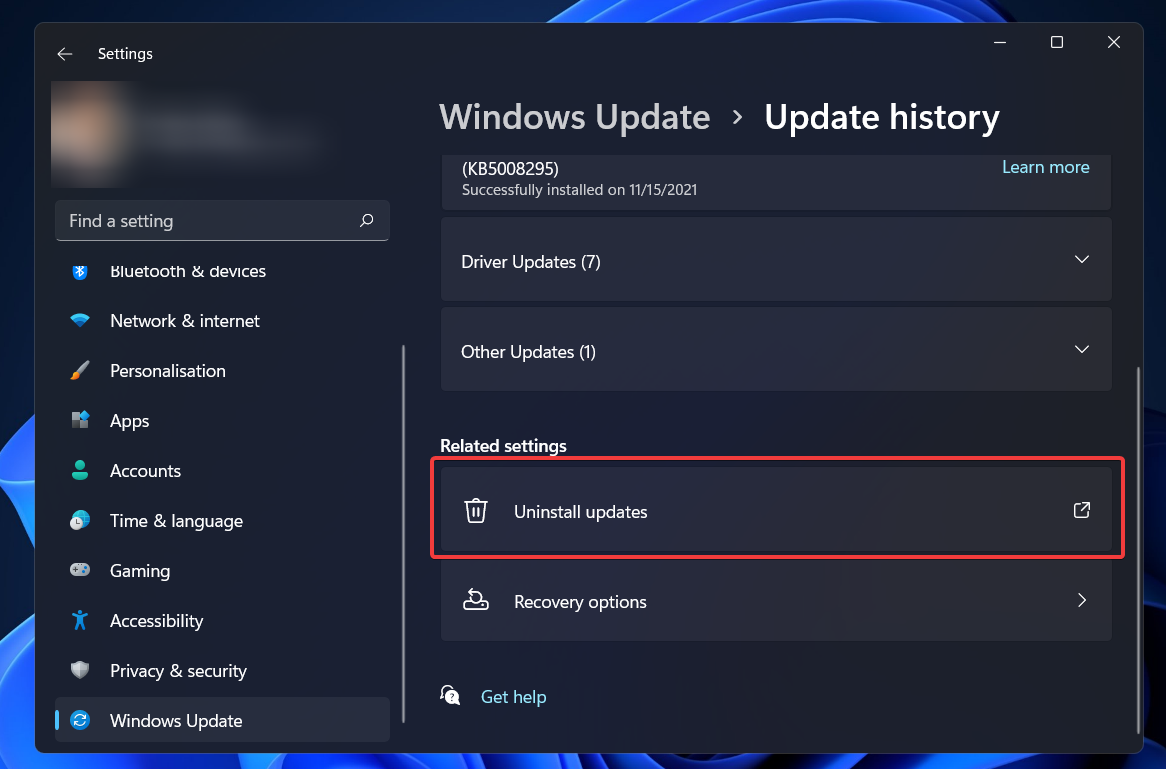Go back with the Settings back arrow
1166x769 pixels.
click(65, 54)
